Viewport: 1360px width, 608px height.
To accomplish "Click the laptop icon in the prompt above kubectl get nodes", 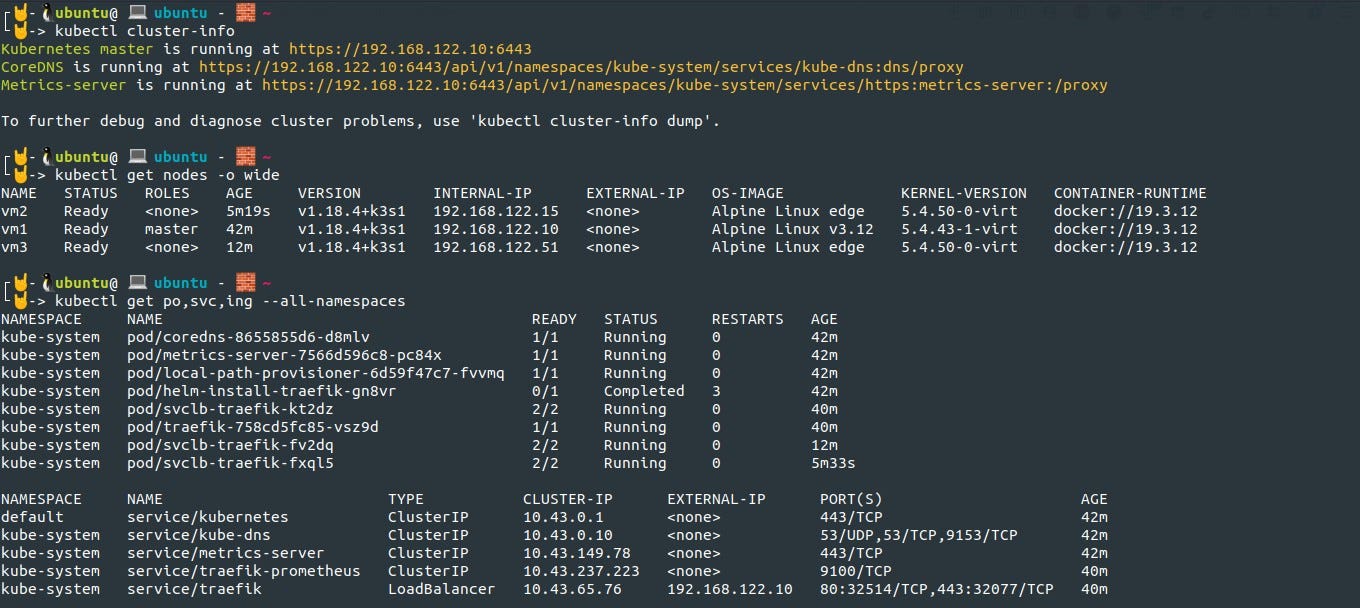I will point(138,157).
